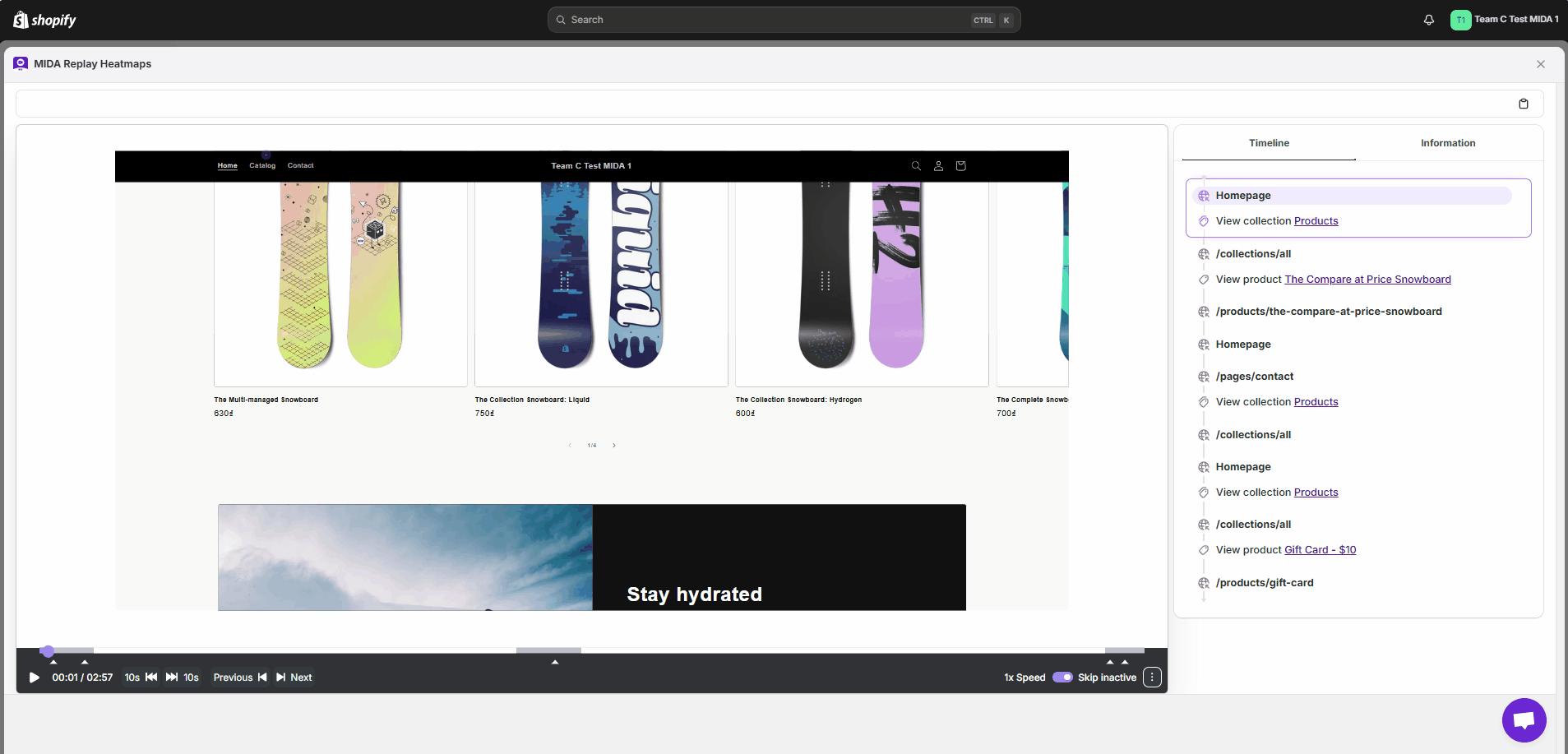The height and width of the screenshot is (754, 1568).
Task: Click the replay progress slider handle
Action: 48,651
